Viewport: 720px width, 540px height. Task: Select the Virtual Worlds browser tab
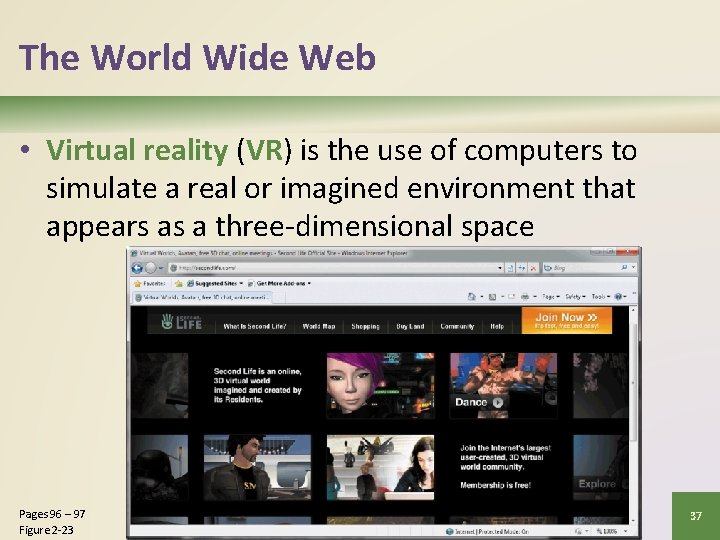tap(202, 298)
